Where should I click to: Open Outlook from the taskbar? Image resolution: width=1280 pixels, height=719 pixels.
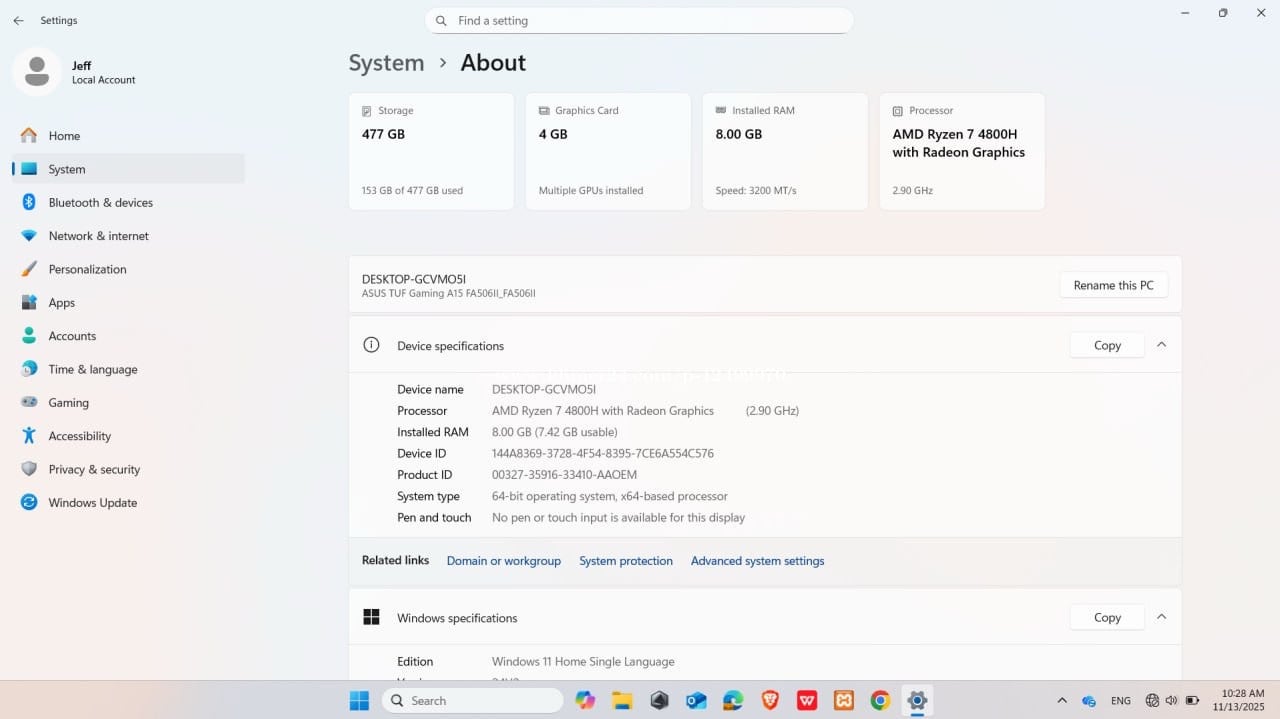pos(696,701)
